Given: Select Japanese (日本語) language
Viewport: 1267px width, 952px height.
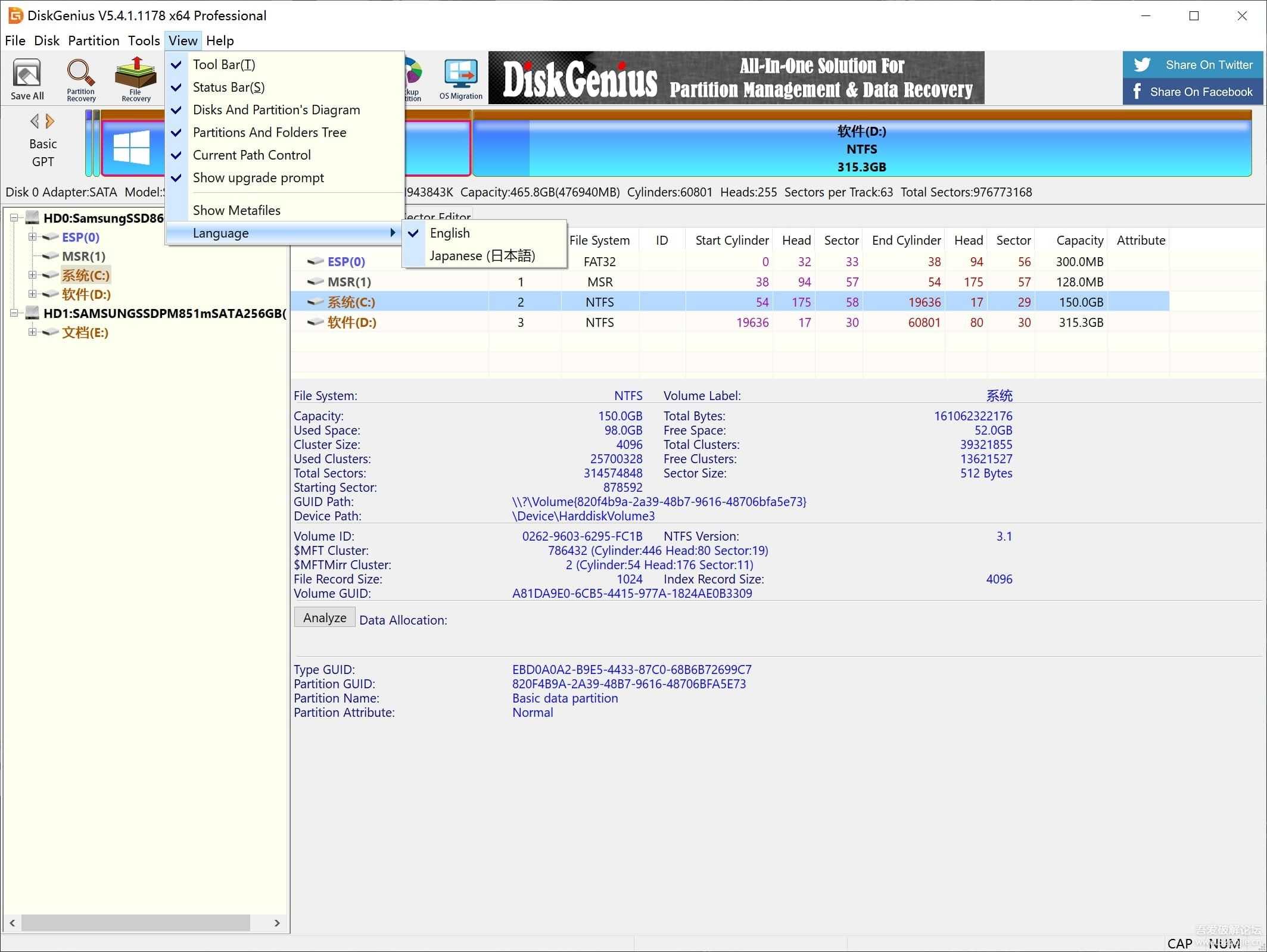Looking at the screenshot, I should pos(482,255).
